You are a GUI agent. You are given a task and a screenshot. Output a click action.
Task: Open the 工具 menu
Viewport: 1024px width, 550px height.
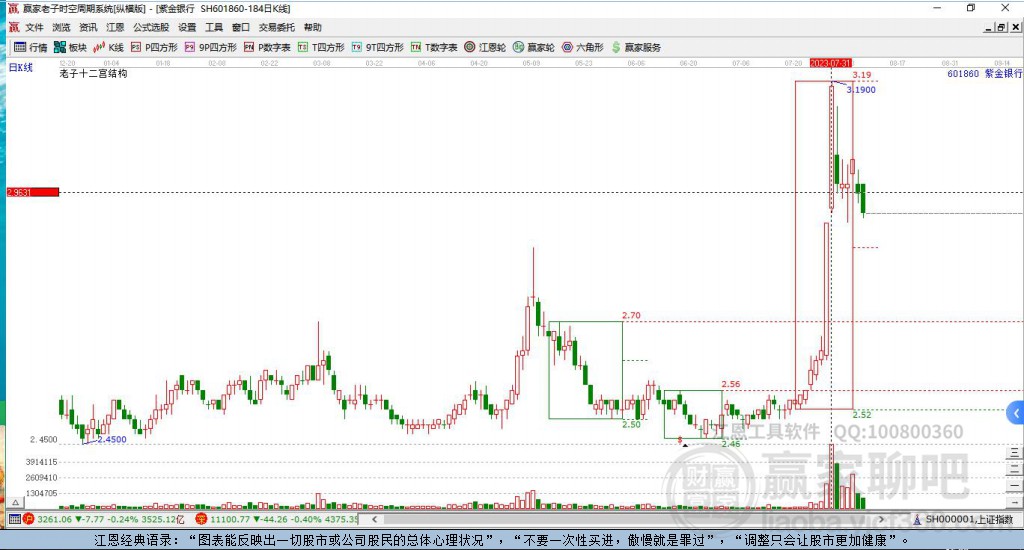tap(214, 27)
